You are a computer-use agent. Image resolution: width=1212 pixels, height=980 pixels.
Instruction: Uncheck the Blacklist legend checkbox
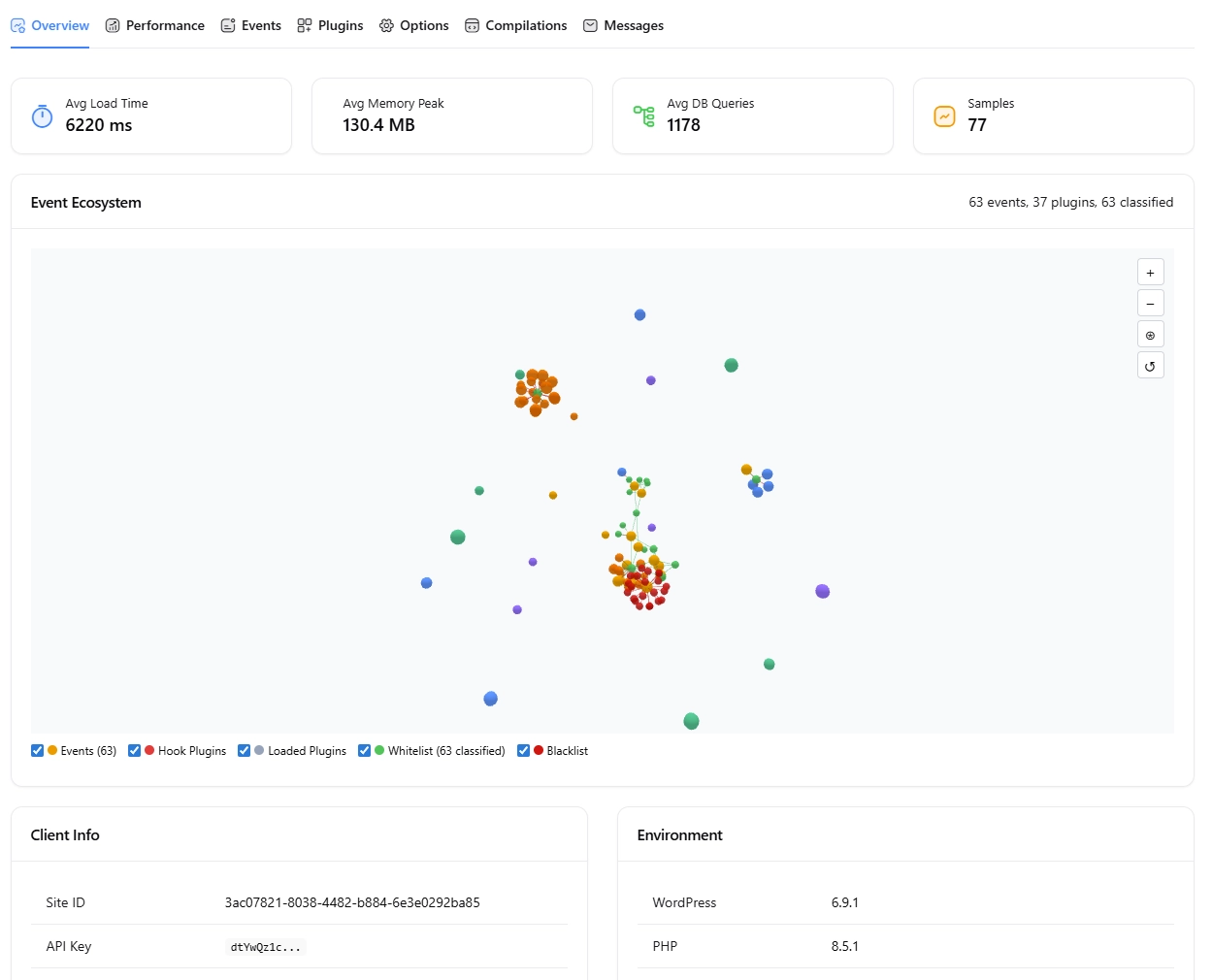pyautogui.click(x=523, y=750)
